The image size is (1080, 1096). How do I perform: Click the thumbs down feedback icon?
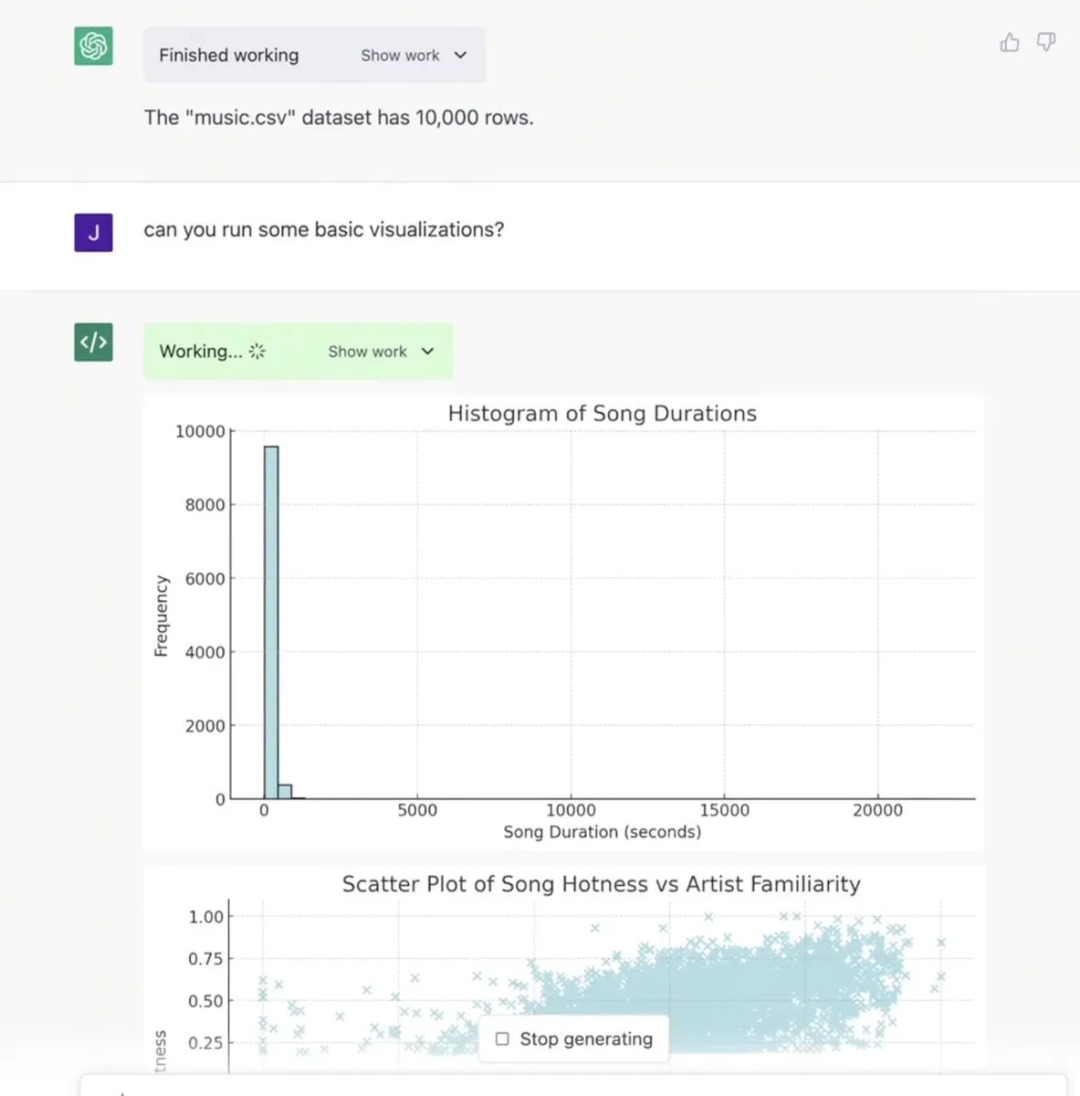pos(1046,42)
